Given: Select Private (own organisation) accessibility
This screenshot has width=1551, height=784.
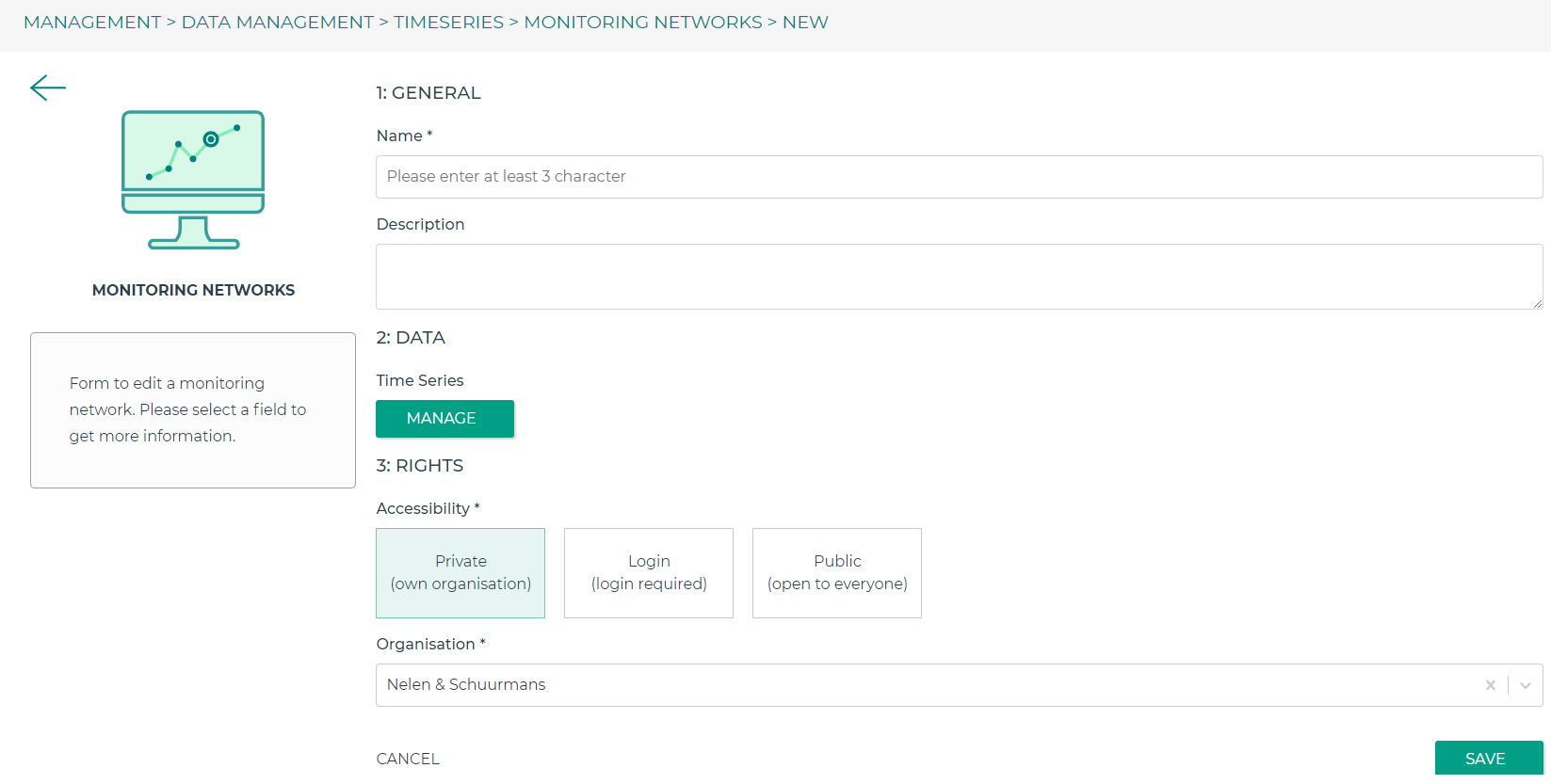Looking at the screenshot, I should [460, 573].
